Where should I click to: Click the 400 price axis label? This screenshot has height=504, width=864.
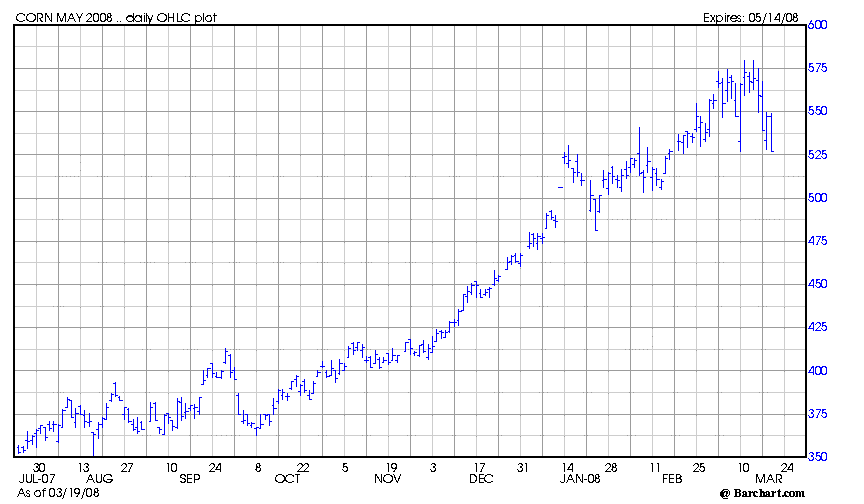(x=818, y=371)
